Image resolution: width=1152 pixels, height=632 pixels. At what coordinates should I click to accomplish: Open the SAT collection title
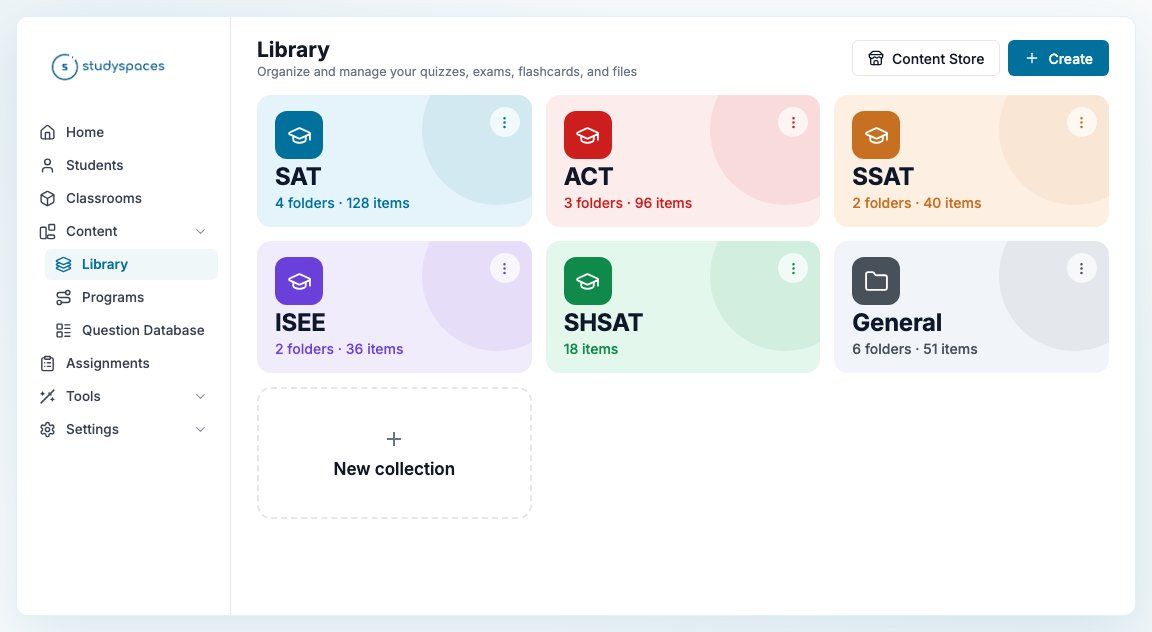click(x=298, y=176)
